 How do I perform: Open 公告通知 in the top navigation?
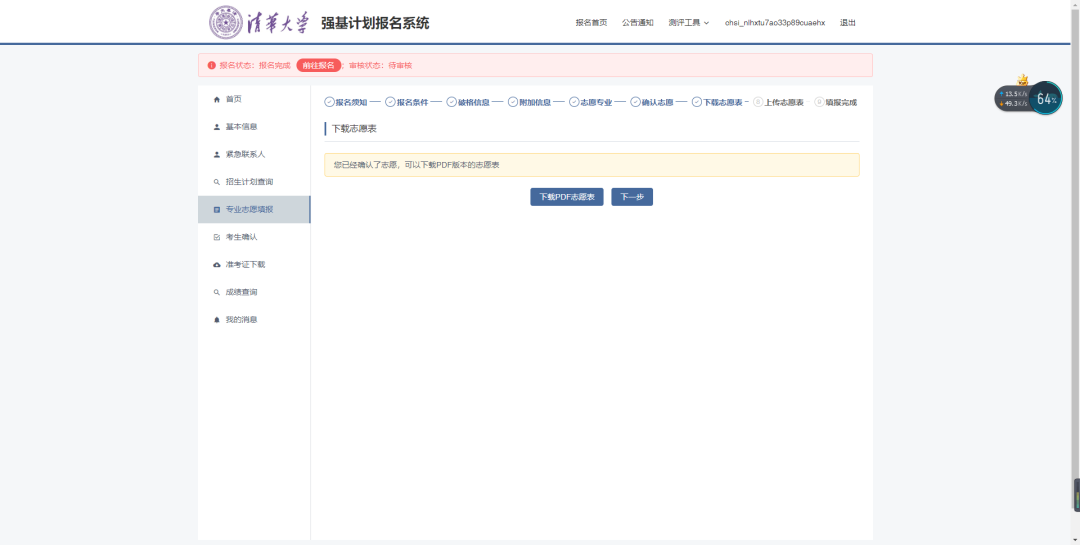pyautogui.click(x=637, y=23)
